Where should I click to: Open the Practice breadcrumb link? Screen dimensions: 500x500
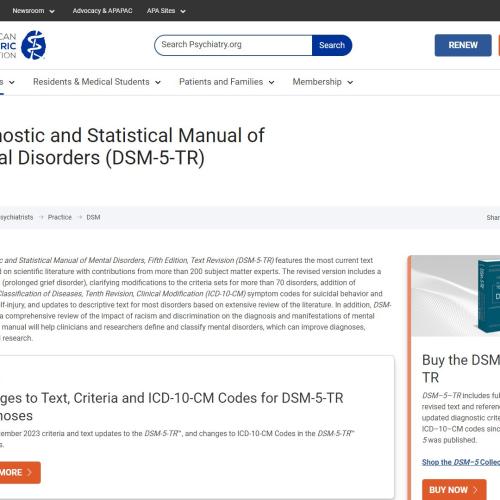click(x=60, y=217)
